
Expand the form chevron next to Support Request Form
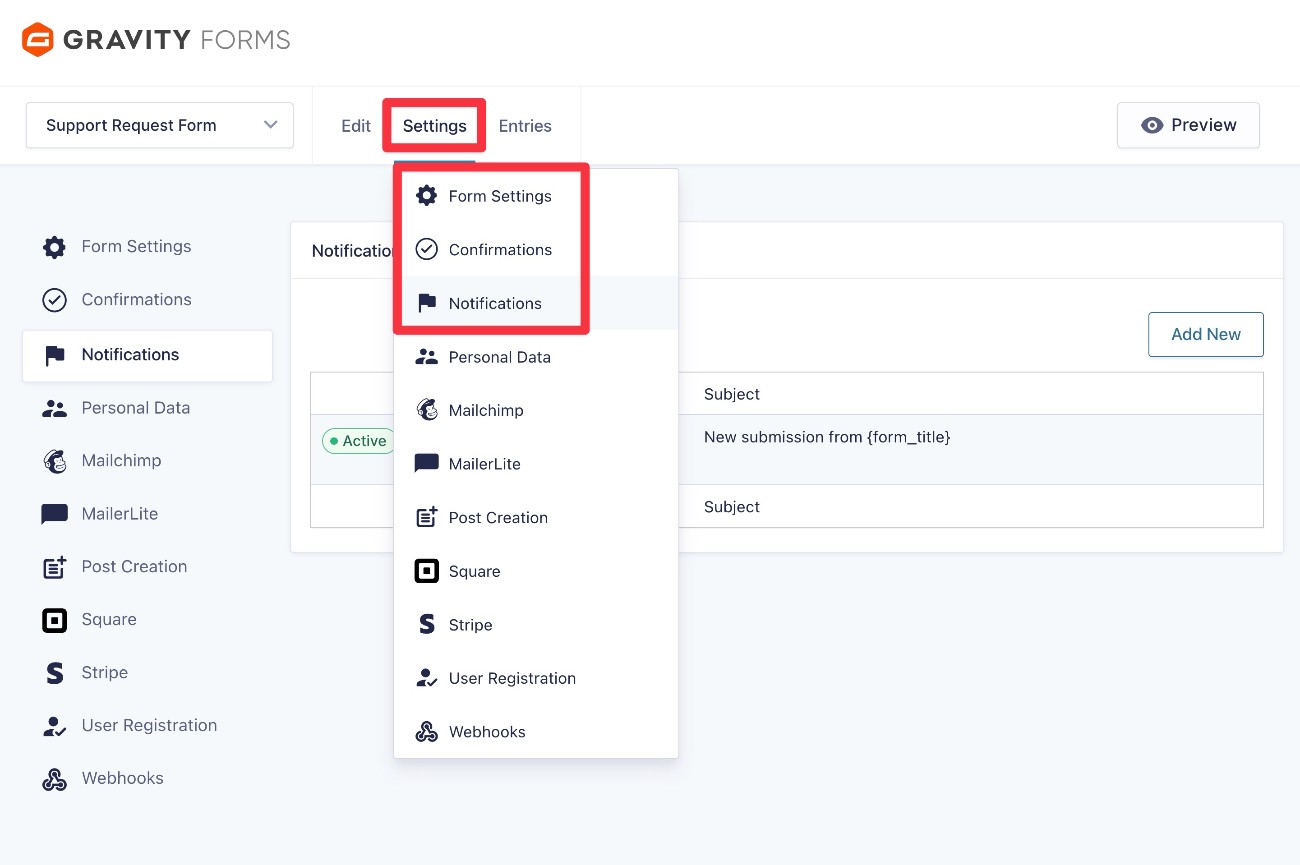(x=270, y=125)
